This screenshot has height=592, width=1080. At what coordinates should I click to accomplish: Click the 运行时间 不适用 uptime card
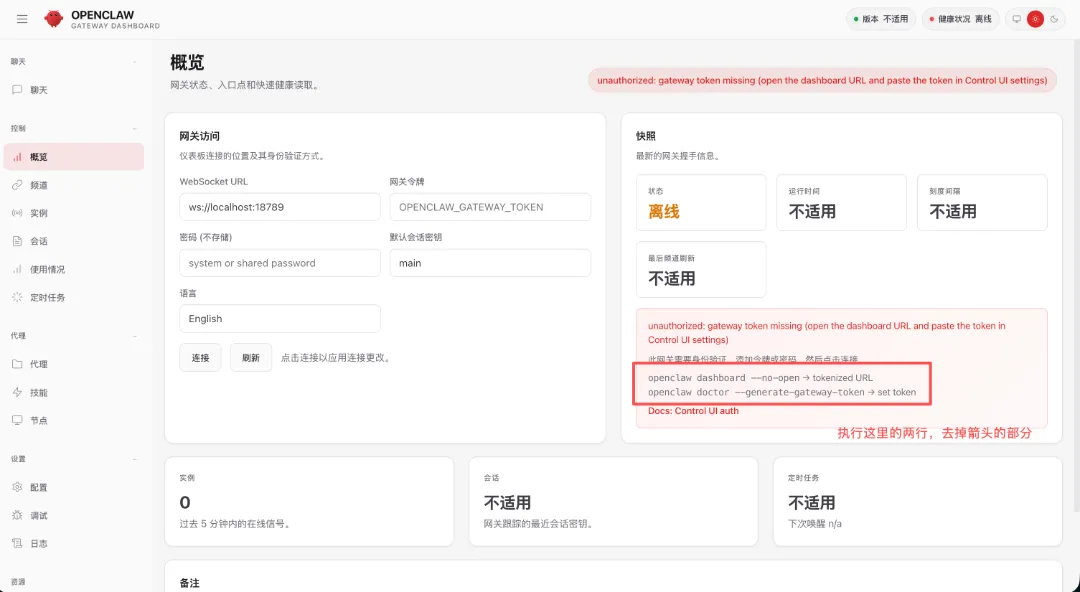841,203
